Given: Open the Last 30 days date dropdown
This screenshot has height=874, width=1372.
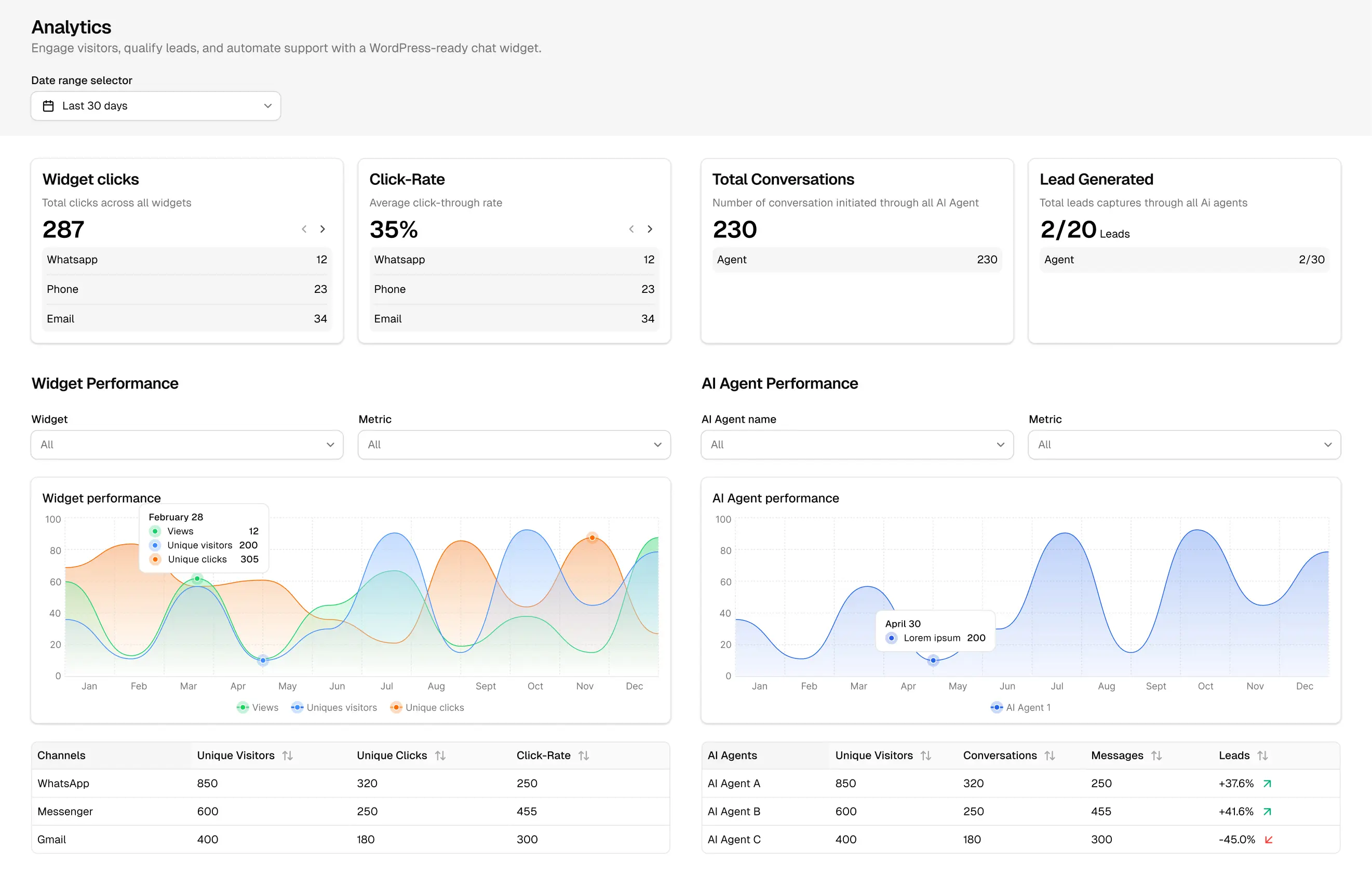Looking at the screenshot, I should [x=156, y=106].
